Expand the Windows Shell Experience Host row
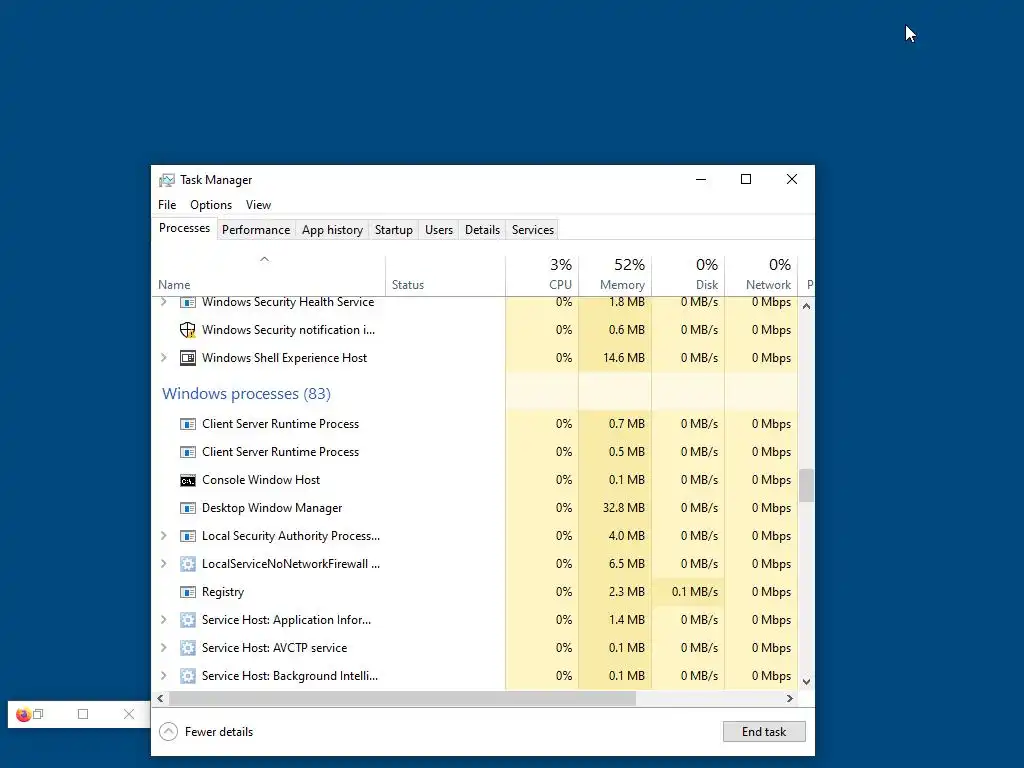The height and width of the screenshot is (768, 1024). (163, 358)
